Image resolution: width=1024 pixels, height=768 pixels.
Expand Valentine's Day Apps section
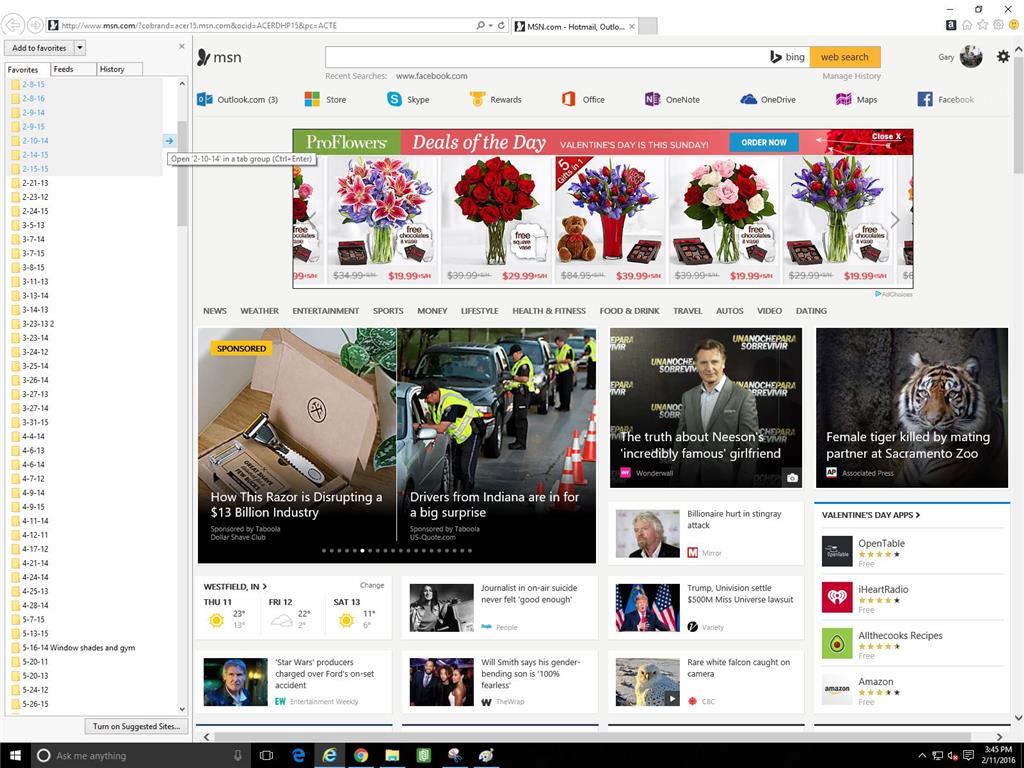[871, 515]
